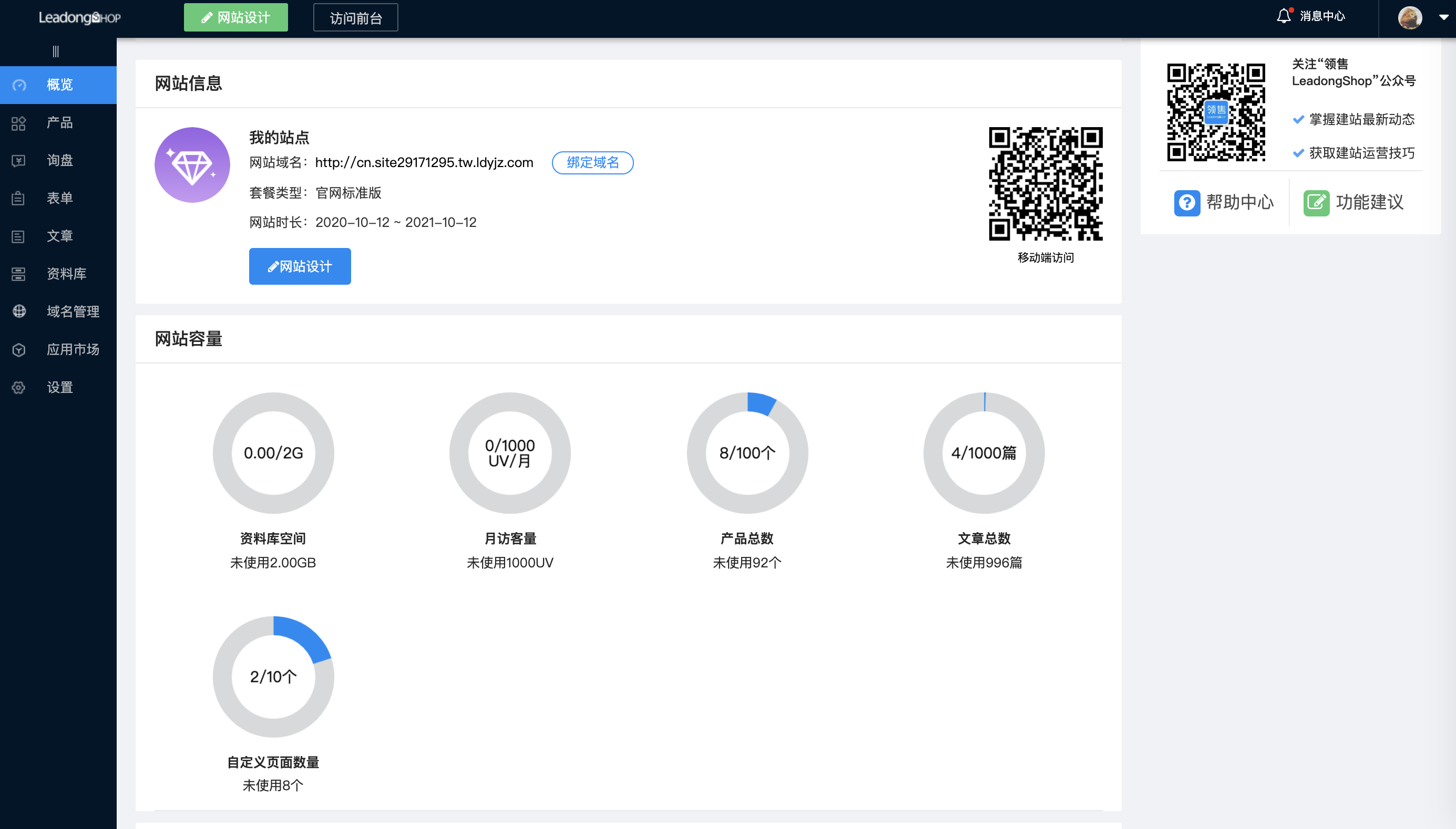1456x829 pixels.
Task: Go to the 表单 forms section
Action: tap(59, 198)
